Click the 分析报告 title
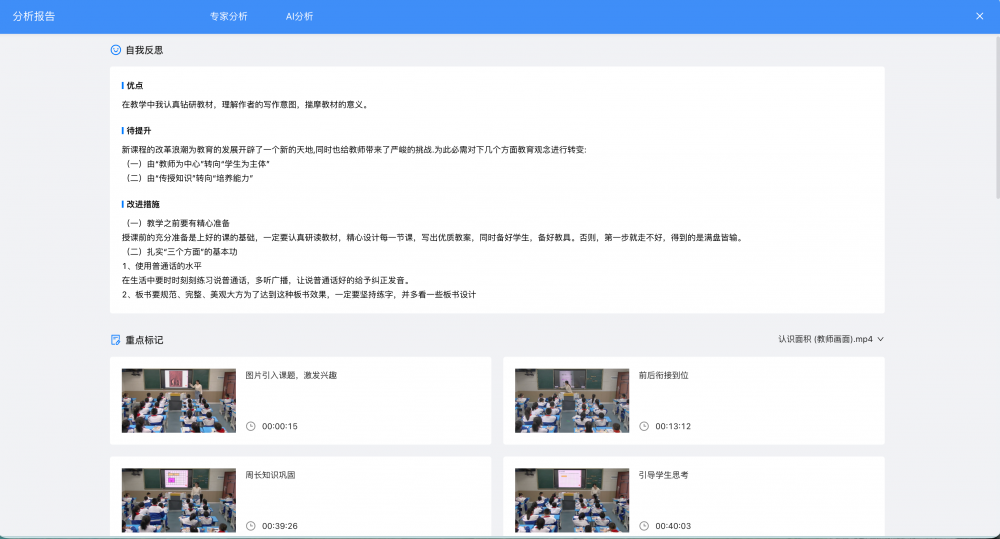1000x539 pixels. point(34,16)
